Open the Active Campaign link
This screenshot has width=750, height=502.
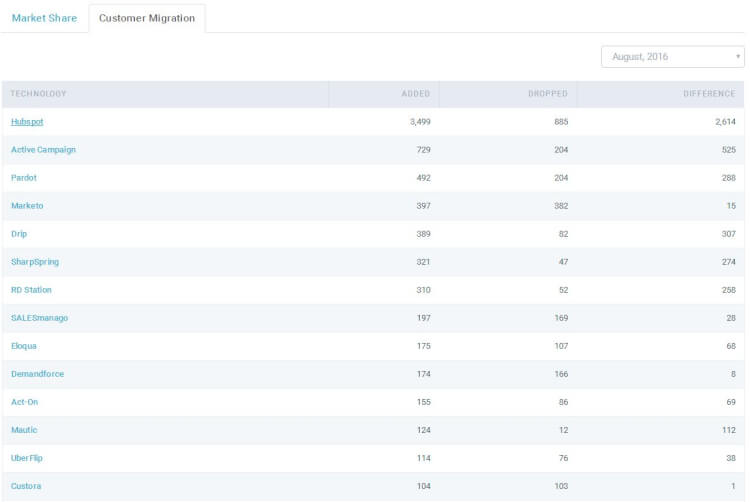tap(44, 150)
